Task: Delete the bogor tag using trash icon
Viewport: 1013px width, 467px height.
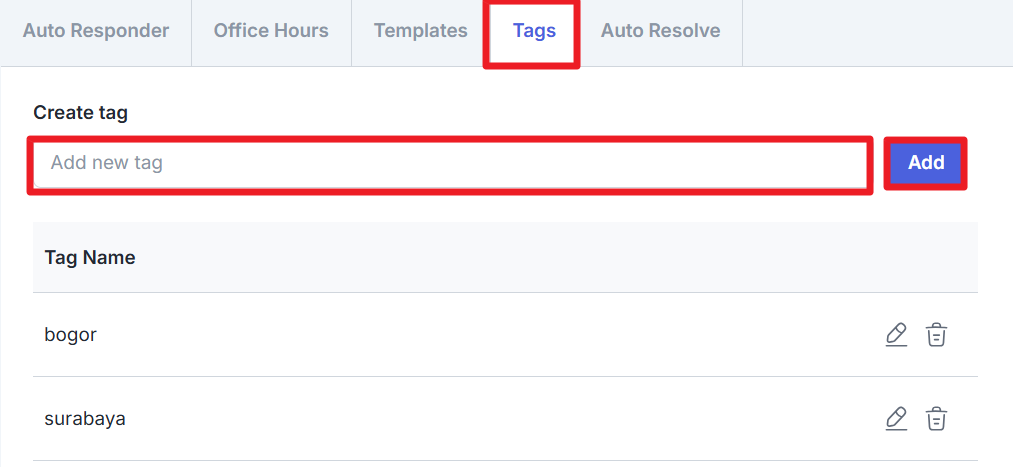Action: [936, 335]
